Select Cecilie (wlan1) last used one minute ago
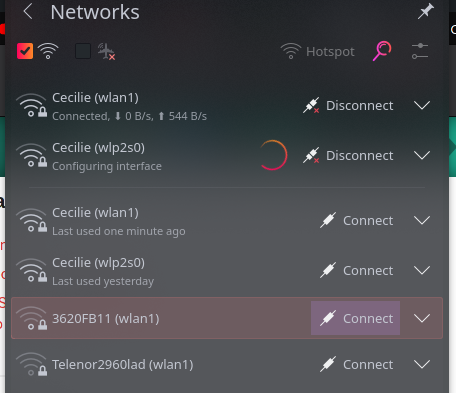The width and height of the screenshot is (456, 393). coord(227,221)
